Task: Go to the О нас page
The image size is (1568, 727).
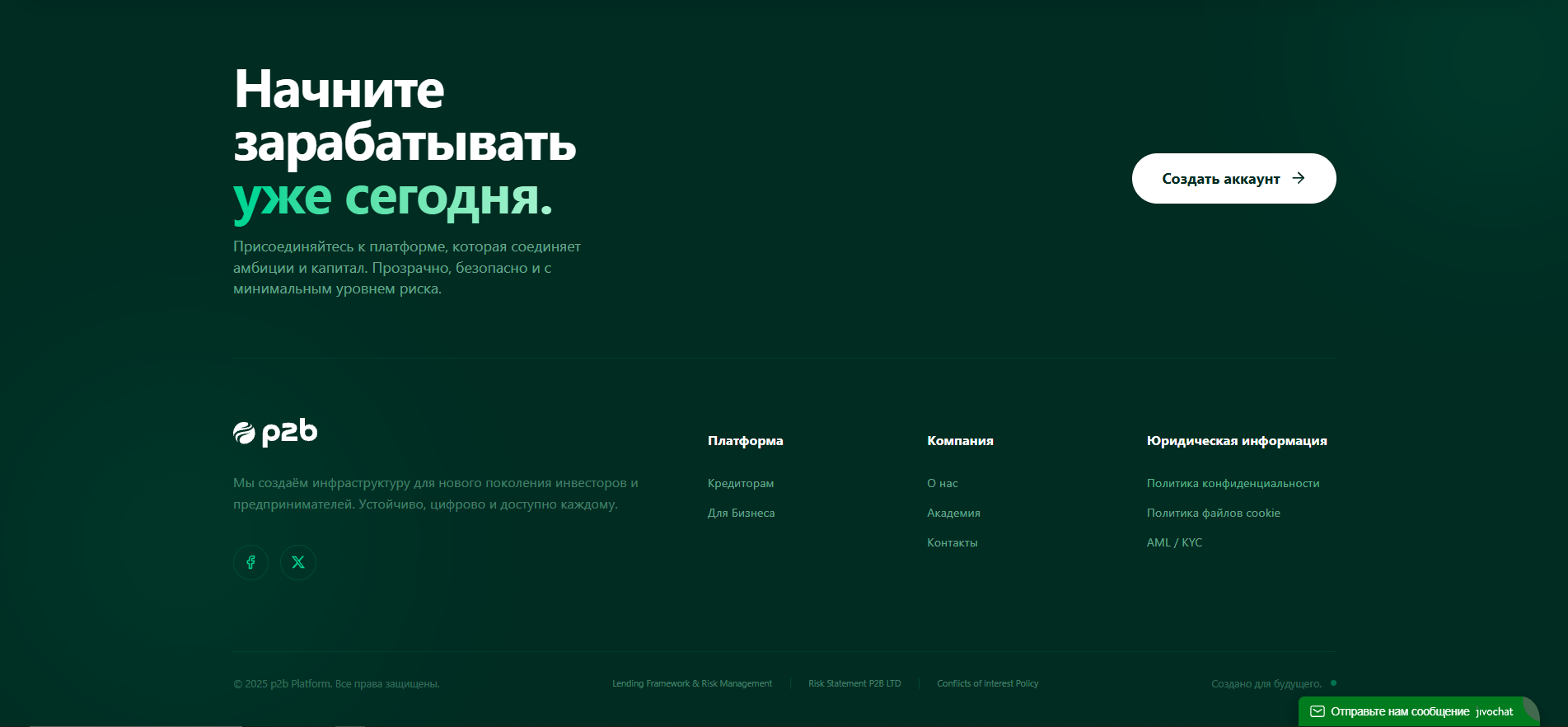Action: [943, 483]
